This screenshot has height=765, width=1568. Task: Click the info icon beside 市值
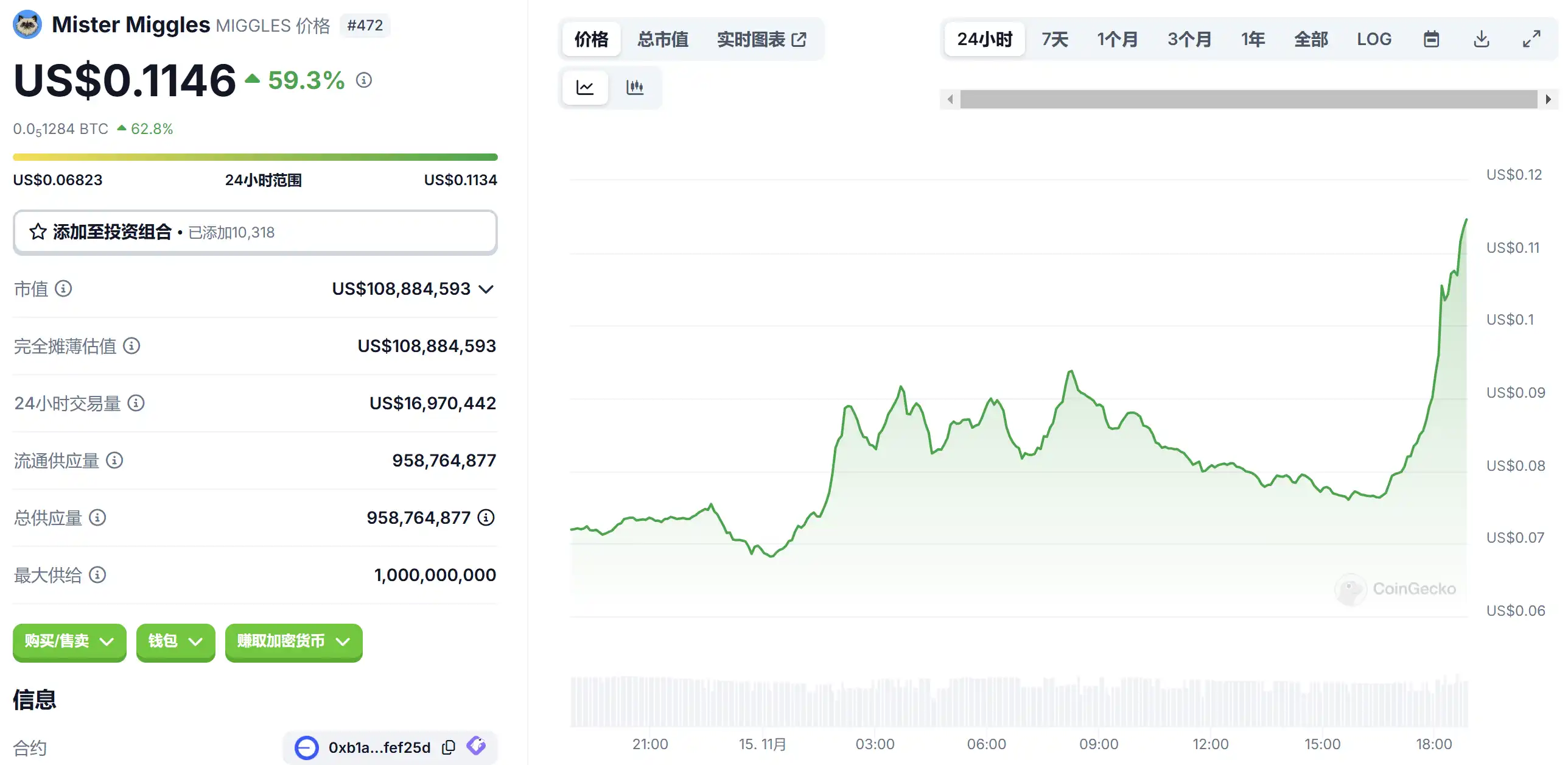[x=63, y=288]
